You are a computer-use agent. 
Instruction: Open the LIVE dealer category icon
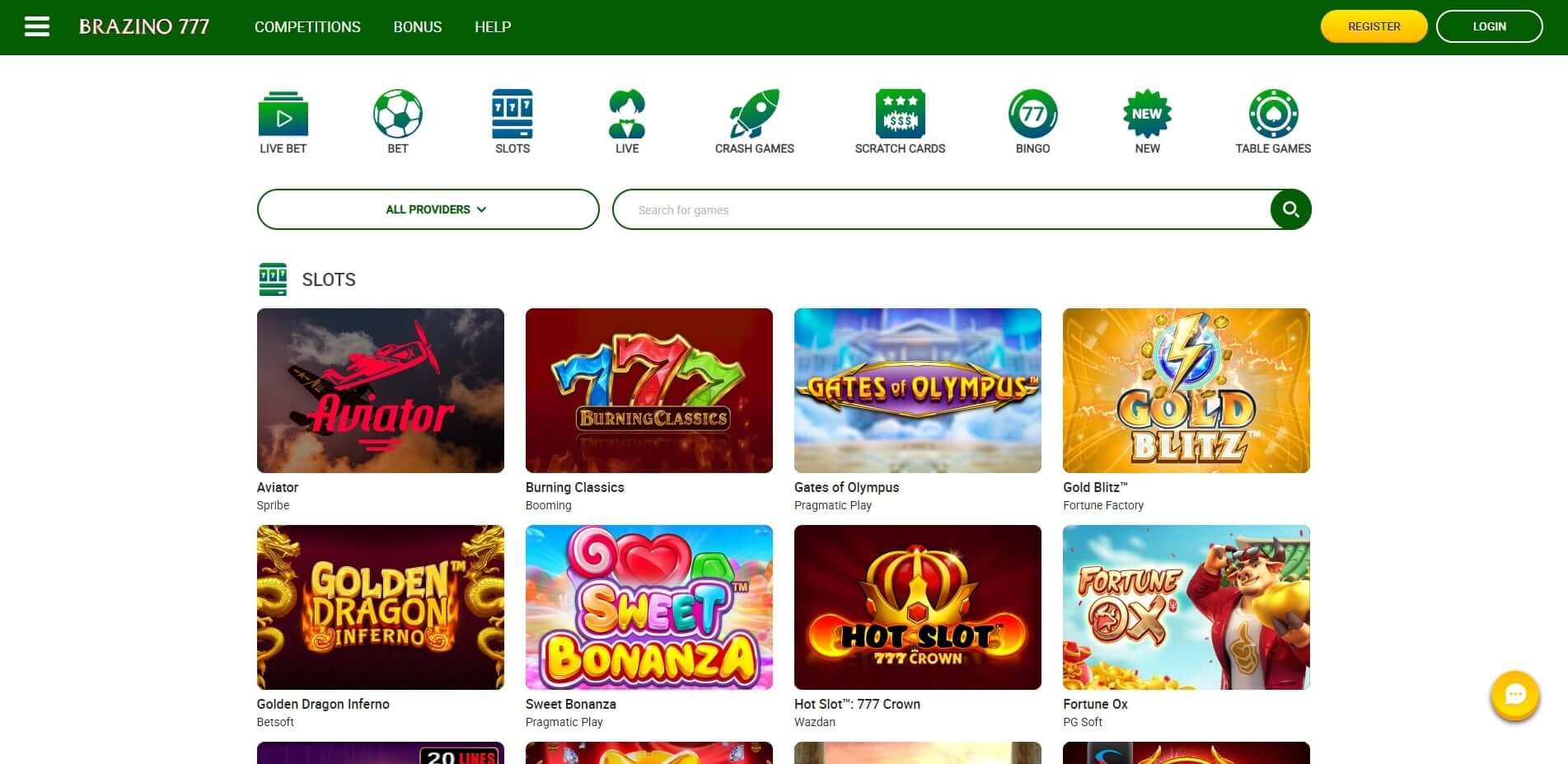(627, 115)
